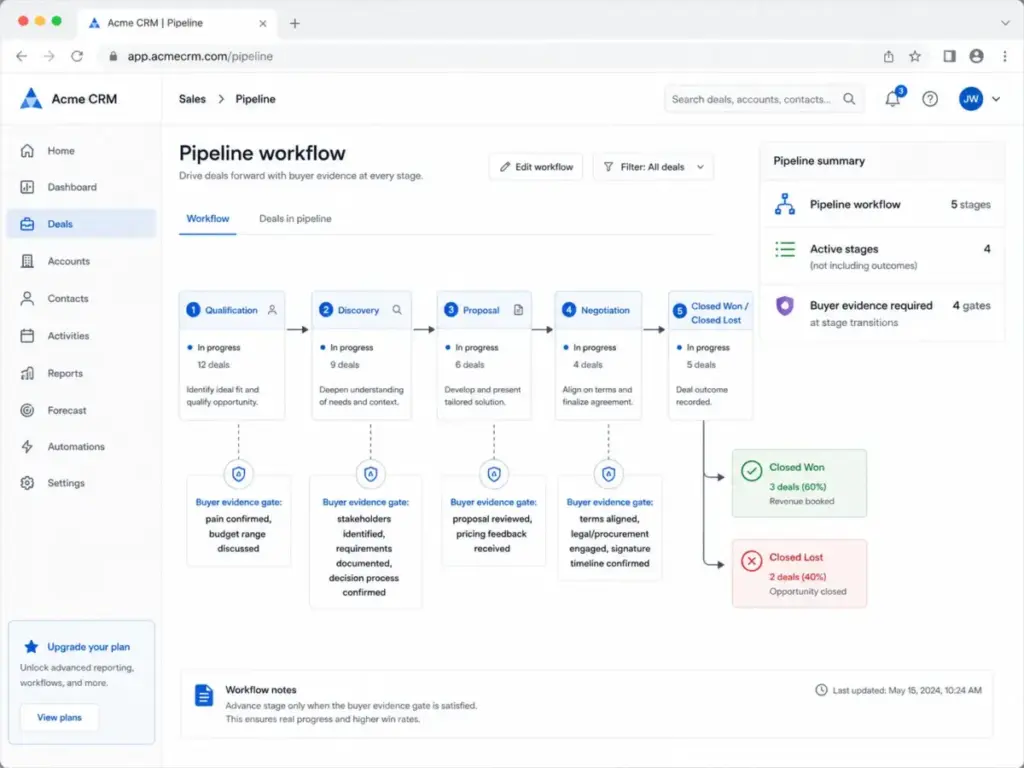Image resolution: width=1024 pixels, height=768 pixels.
Task: Click '2 deals (40%)' in Closed Lost
Action: [797, 577]
